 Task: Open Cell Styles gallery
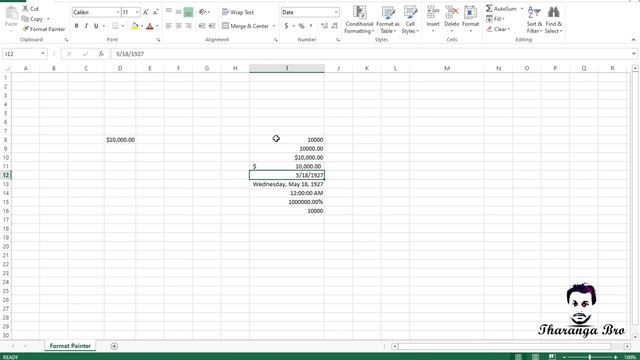(410, 20)
